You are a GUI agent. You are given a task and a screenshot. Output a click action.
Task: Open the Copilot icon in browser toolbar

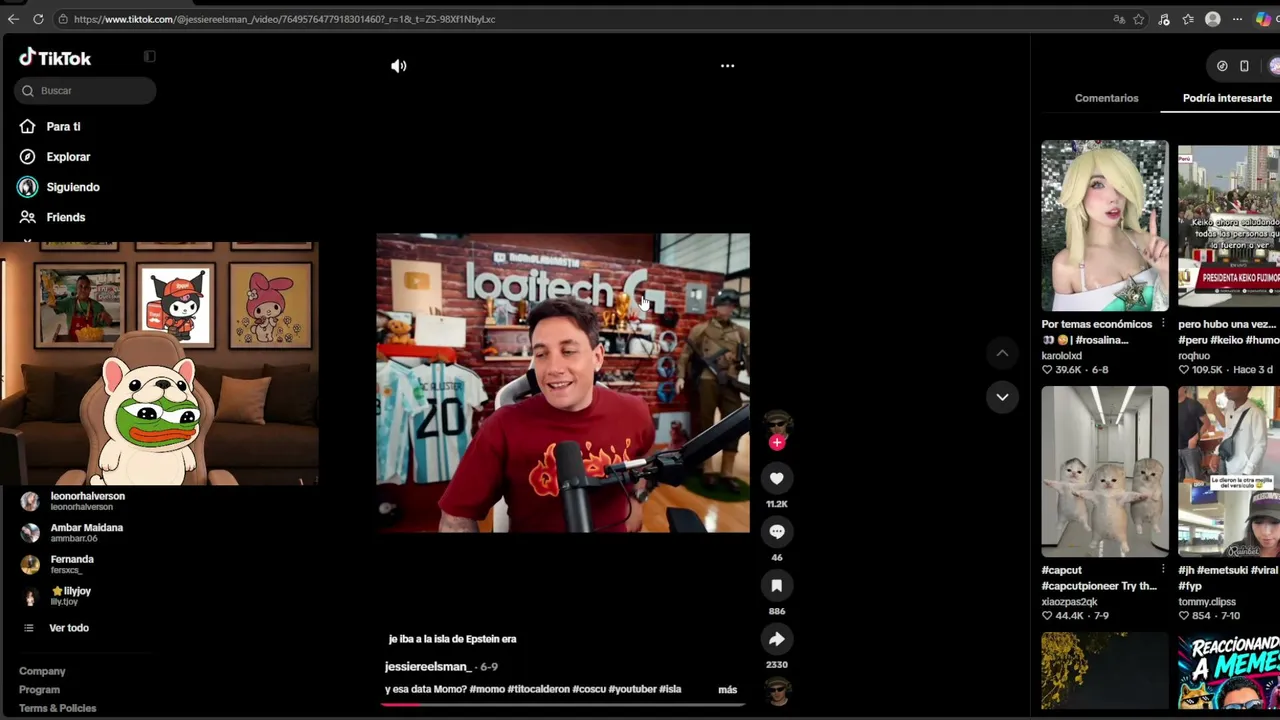coord(1263,19)
